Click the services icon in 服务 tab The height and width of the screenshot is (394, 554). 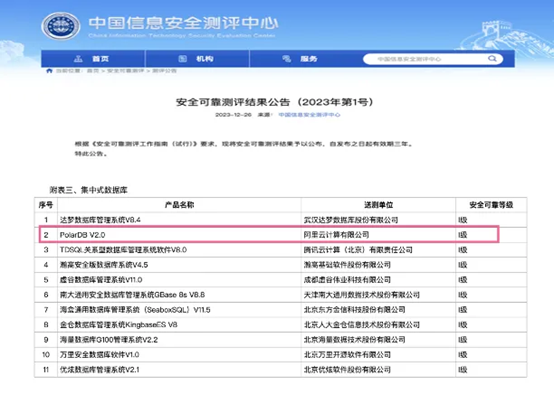point(287,59)
